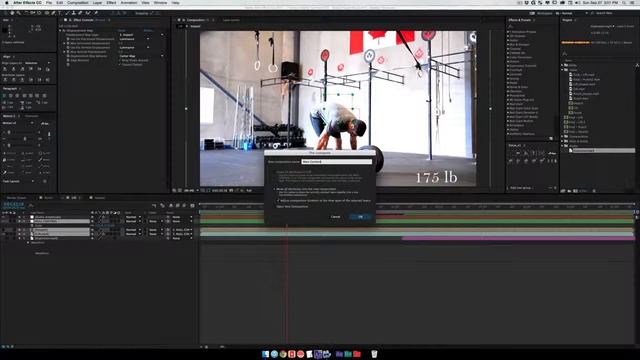Open the File menu

point(49,2)
